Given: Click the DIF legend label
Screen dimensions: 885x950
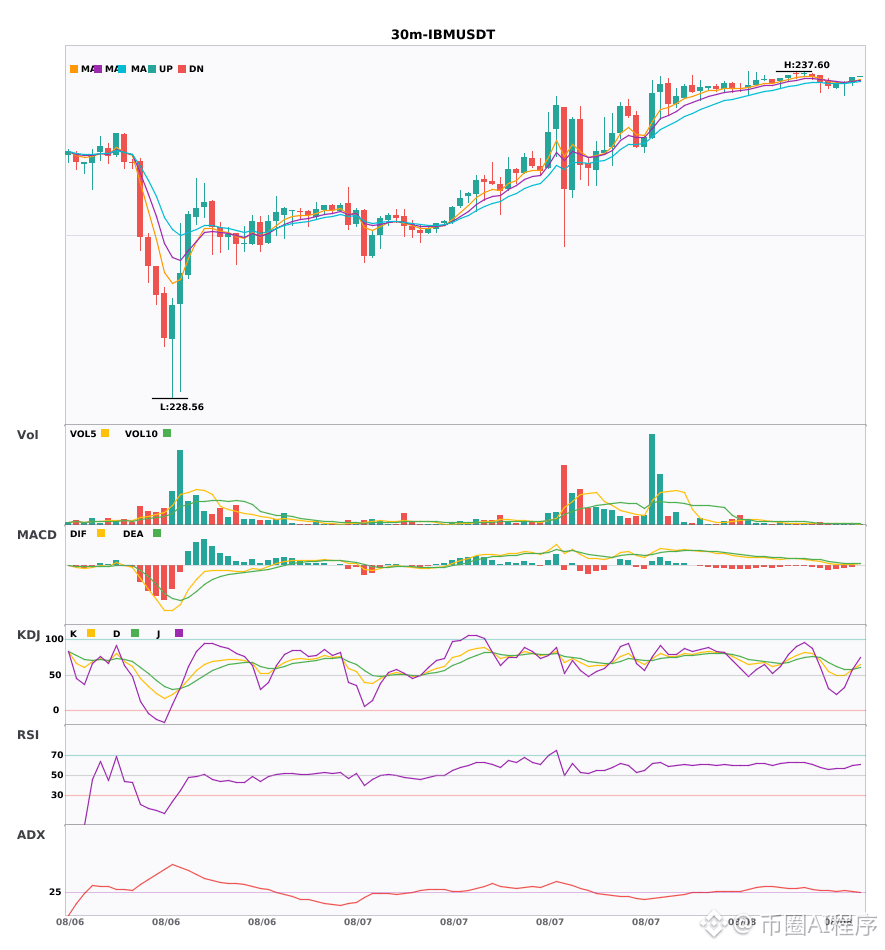Looking at the screenshot, I should tap(78, 534).
